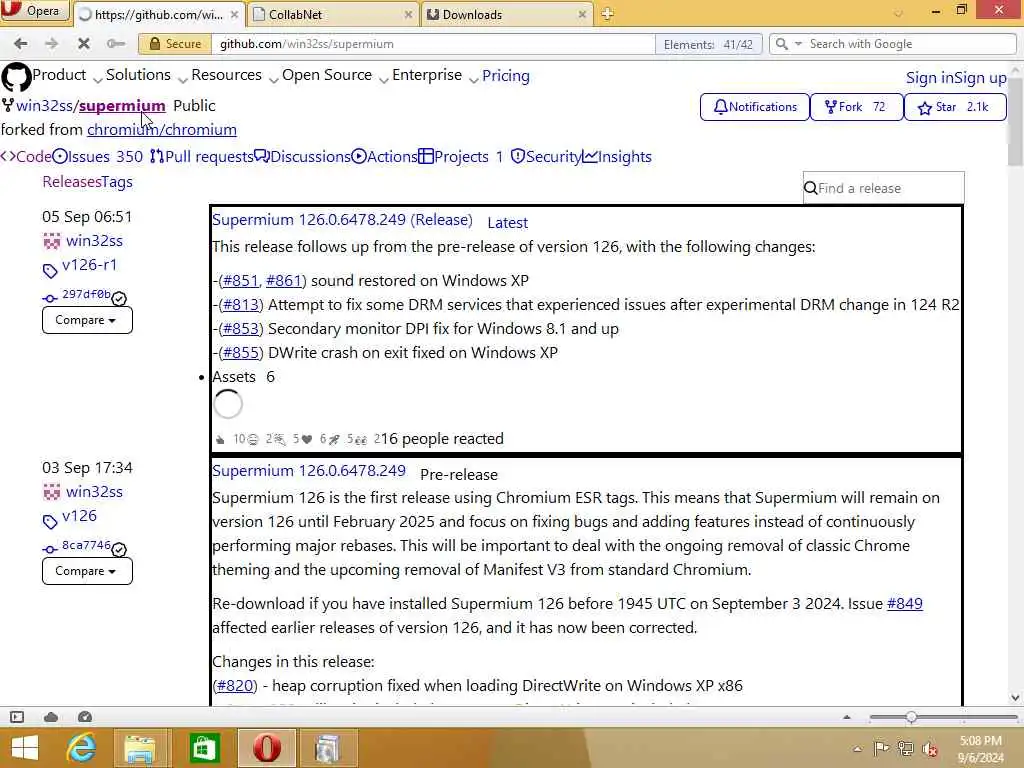
Task: Select the github.com browser tab
Action: pyautogui.click(x=159, y=14)
